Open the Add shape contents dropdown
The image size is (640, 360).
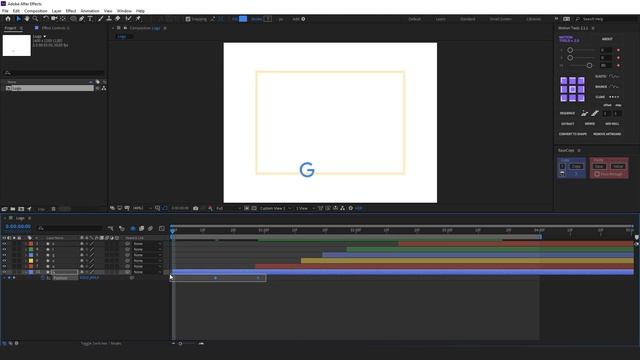[x=303, y=19]
